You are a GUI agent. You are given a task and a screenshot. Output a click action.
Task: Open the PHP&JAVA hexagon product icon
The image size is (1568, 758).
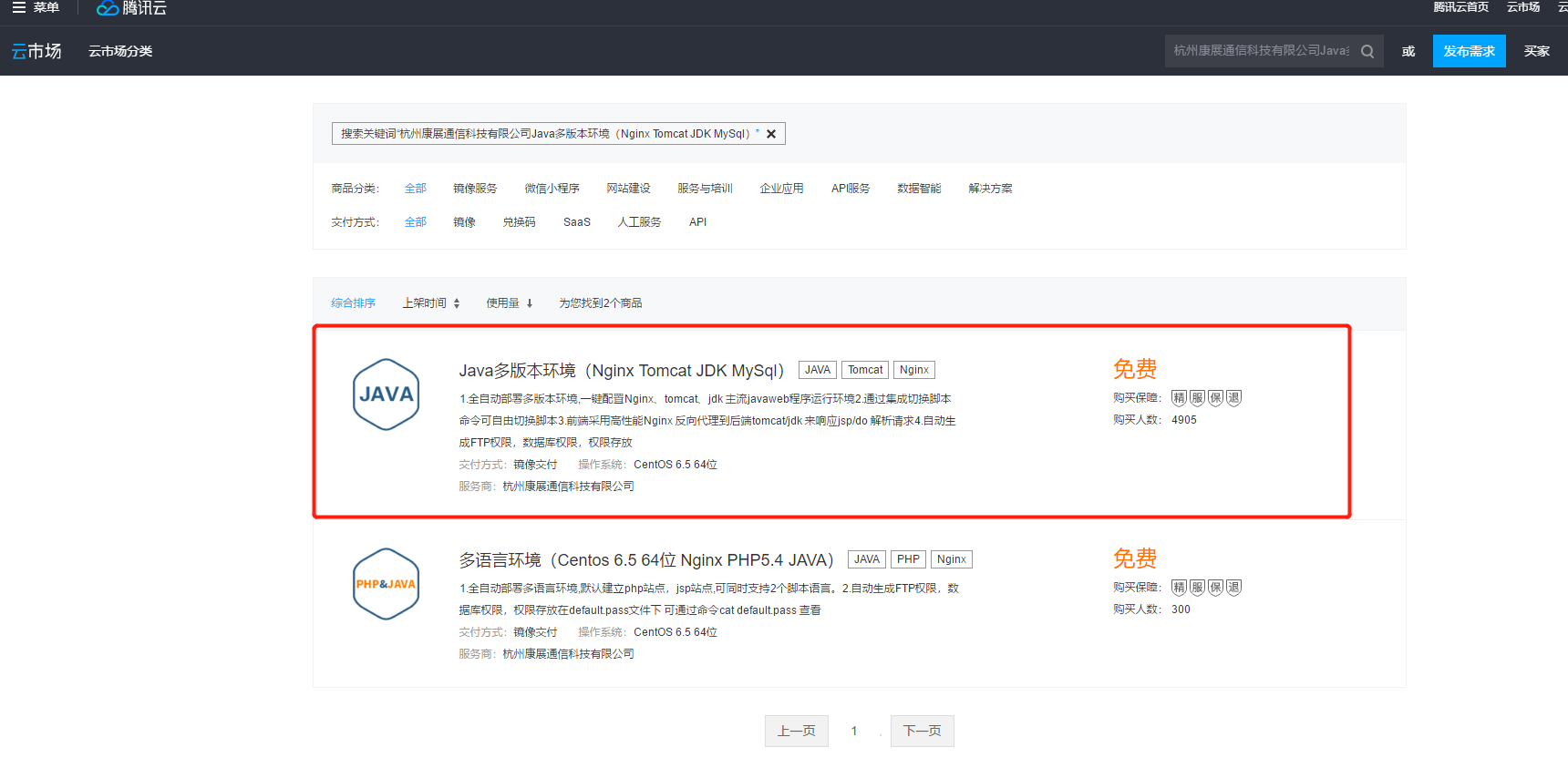click(386, 584)
